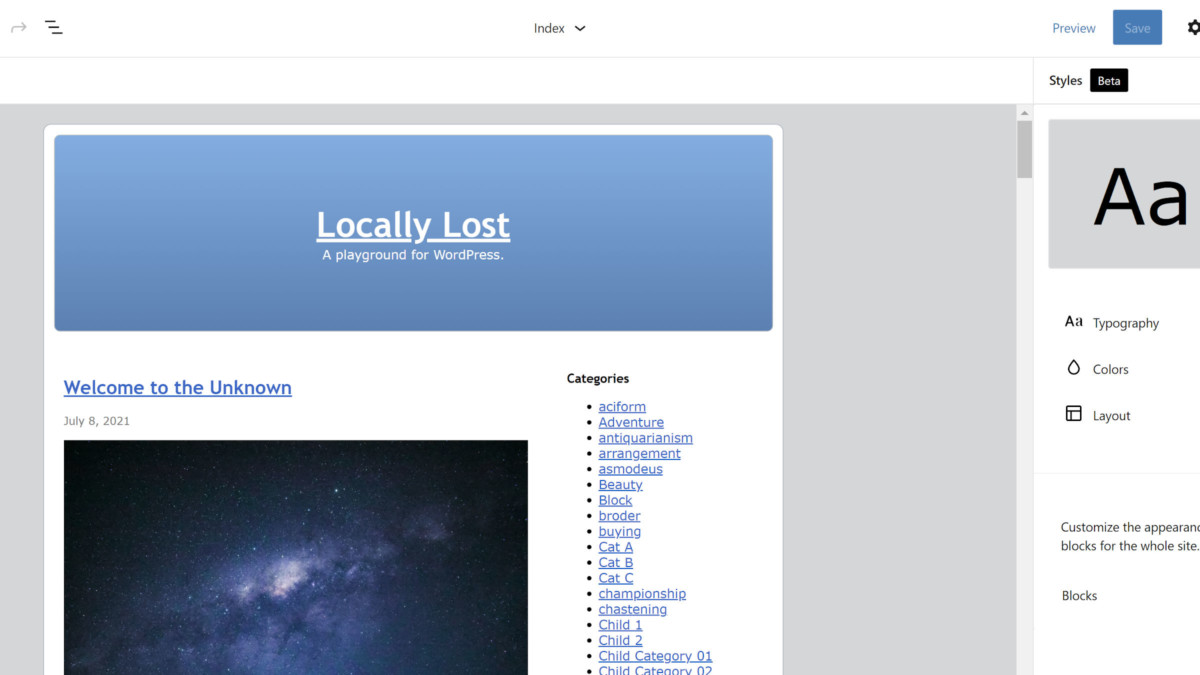Click the Typography Aa icon

(x=1073, y=322)
